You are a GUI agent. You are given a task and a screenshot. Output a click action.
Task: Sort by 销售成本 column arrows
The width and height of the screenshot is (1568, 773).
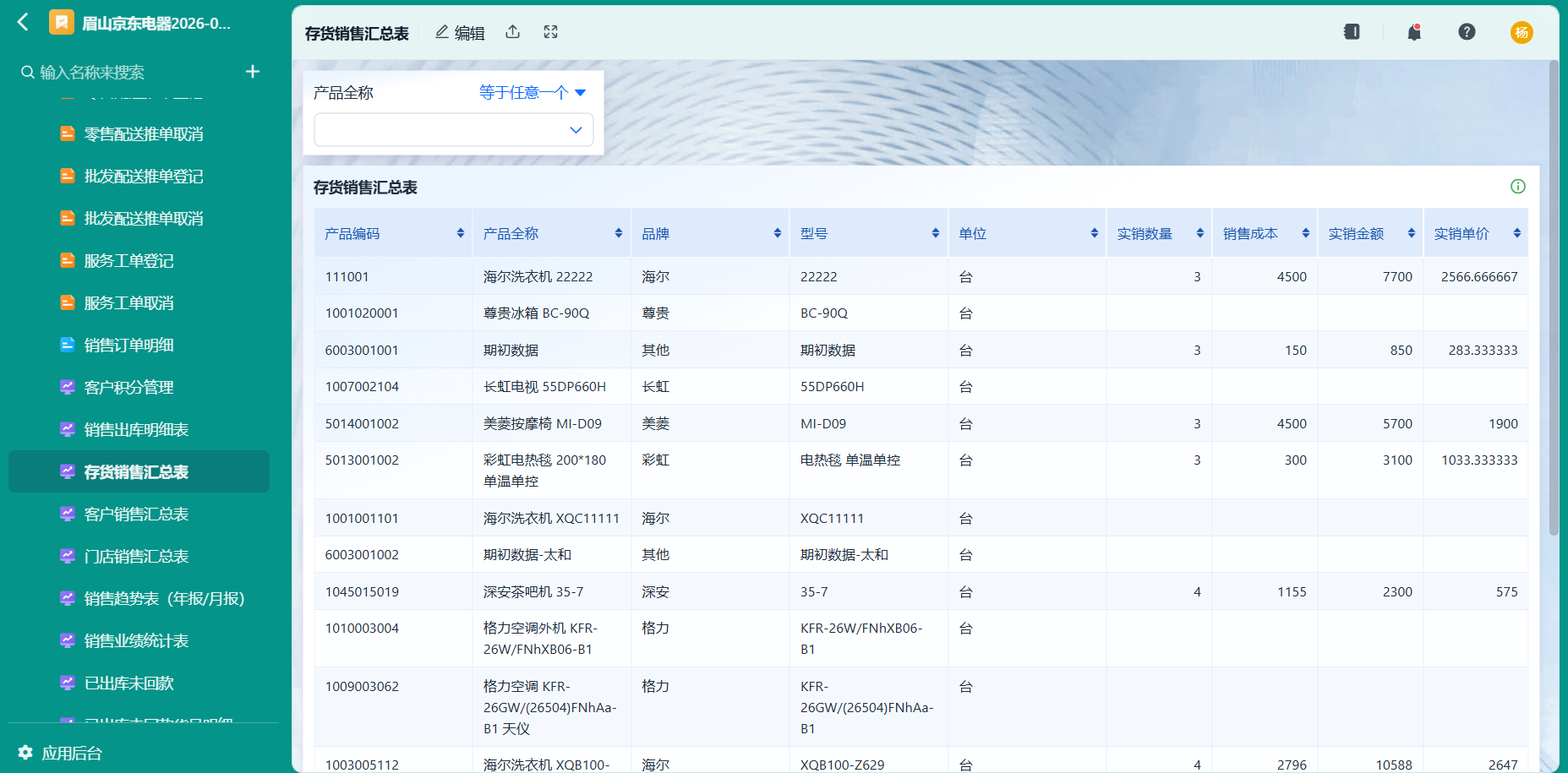click(x=1305, y=233)
